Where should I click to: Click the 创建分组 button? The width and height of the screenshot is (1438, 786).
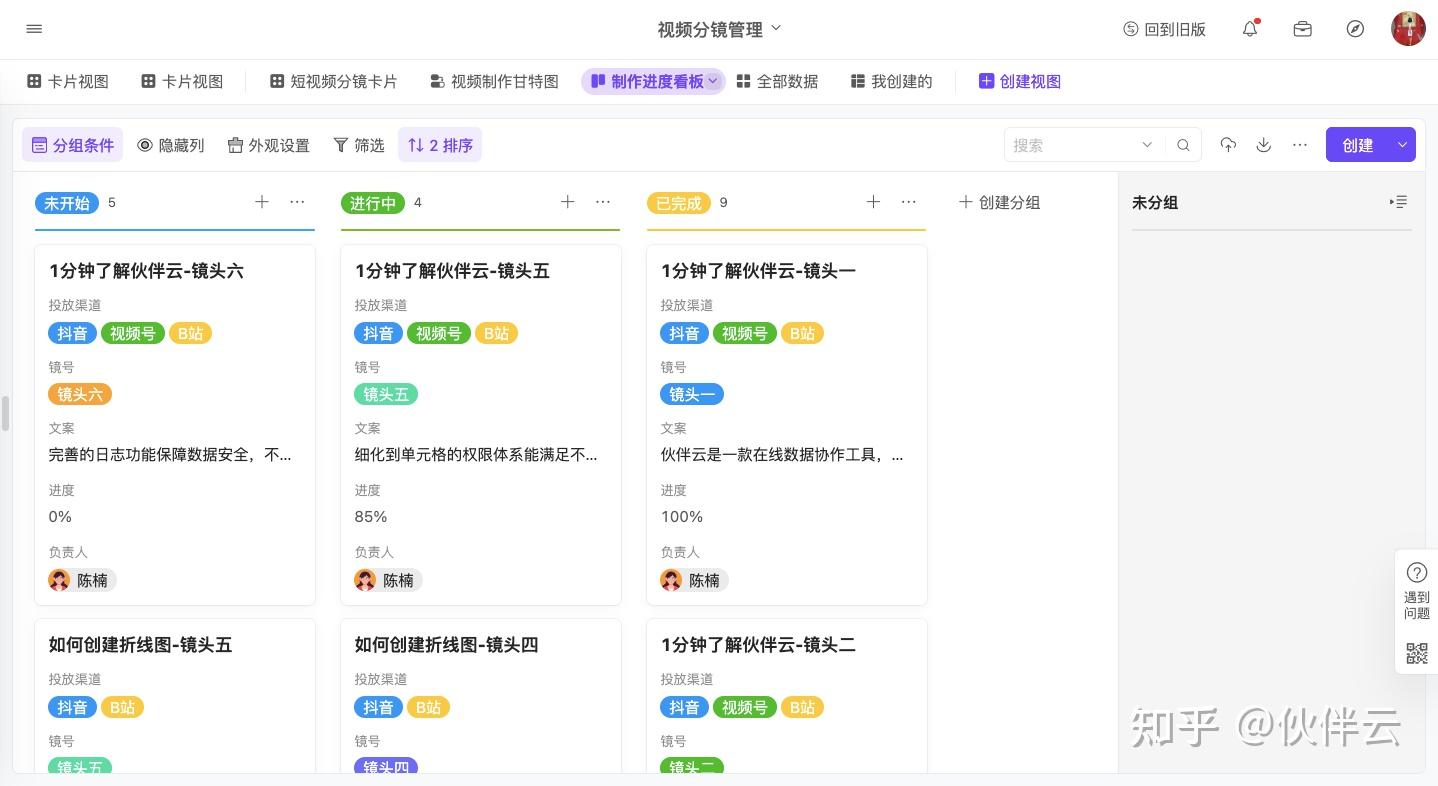[999, 202]
